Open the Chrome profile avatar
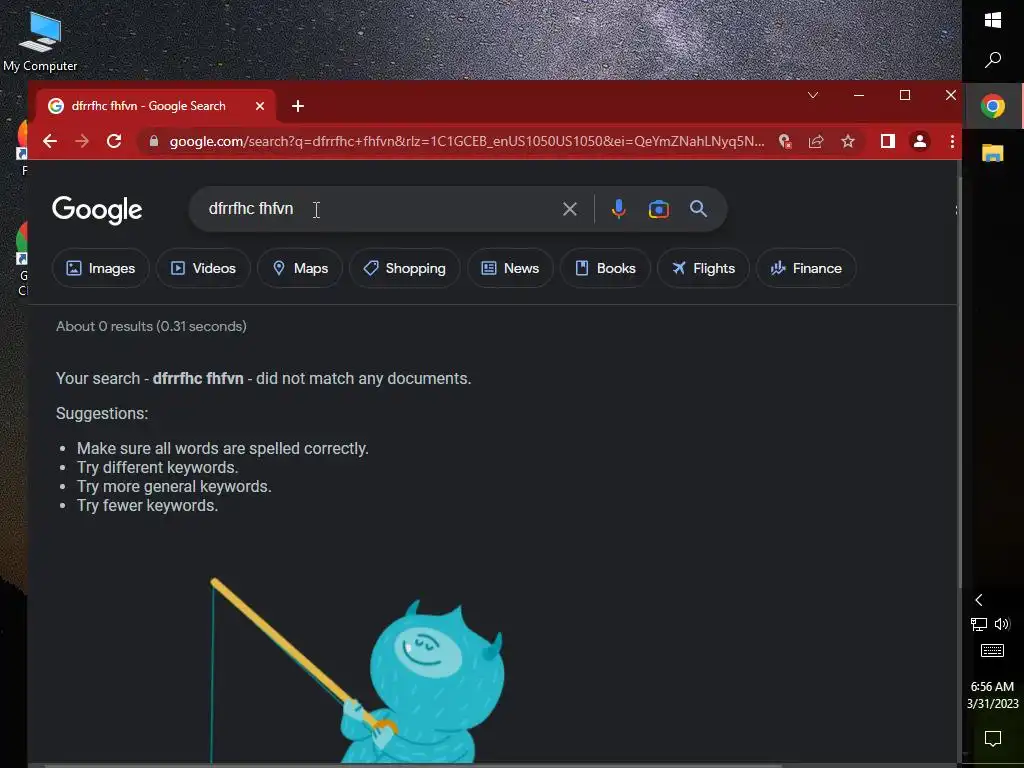 pos(920,141)
